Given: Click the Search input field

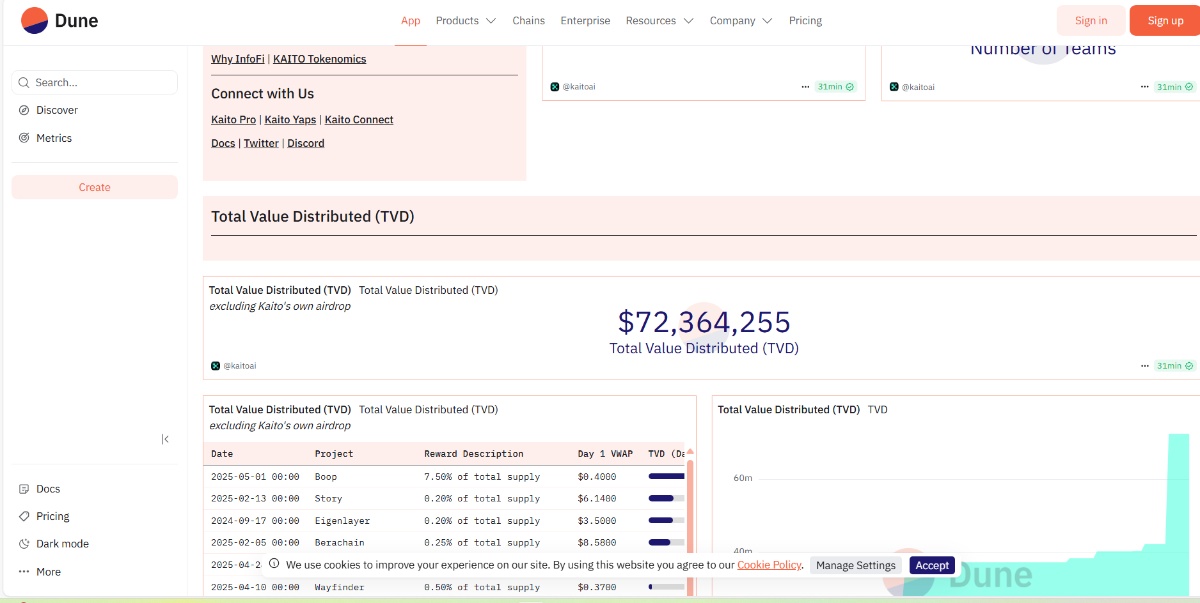Looking at the screenshot, I should click(x=100, y=83).
